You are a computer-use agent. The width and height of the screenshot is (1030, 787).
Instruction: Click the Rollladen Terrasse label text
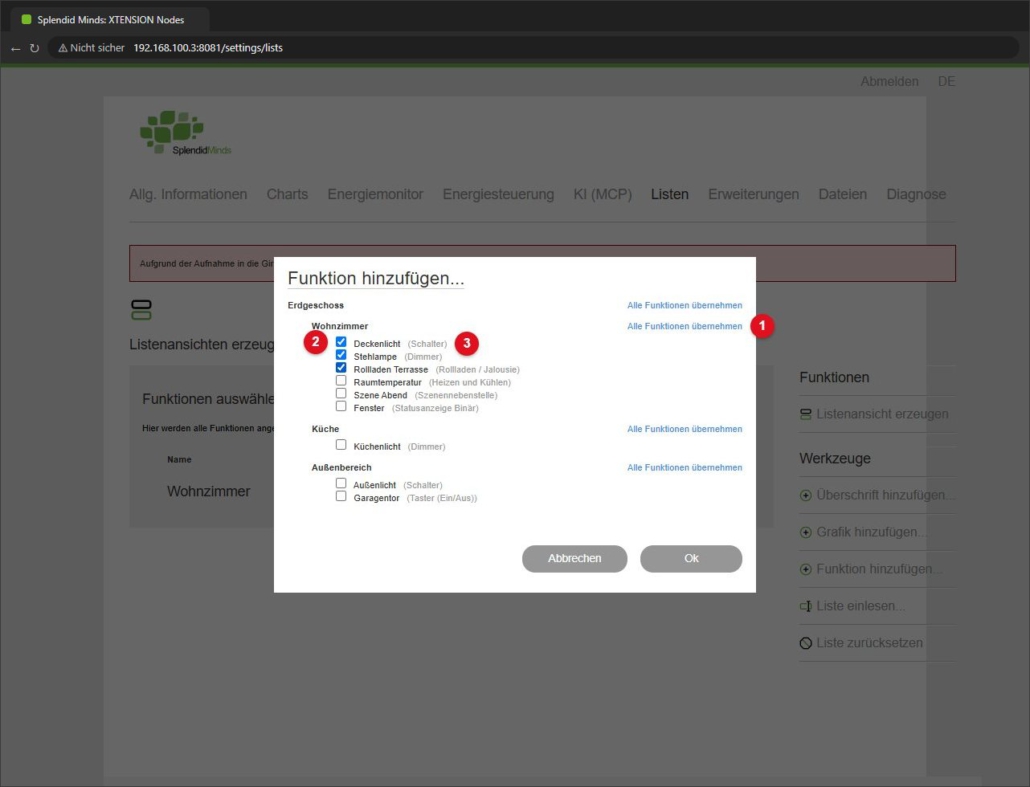[x=390, y=370]
